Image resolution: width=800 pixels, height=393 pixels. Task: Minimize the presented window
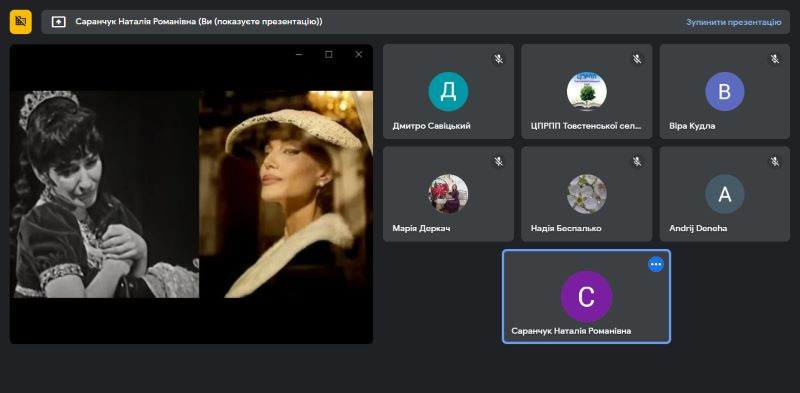299,55
